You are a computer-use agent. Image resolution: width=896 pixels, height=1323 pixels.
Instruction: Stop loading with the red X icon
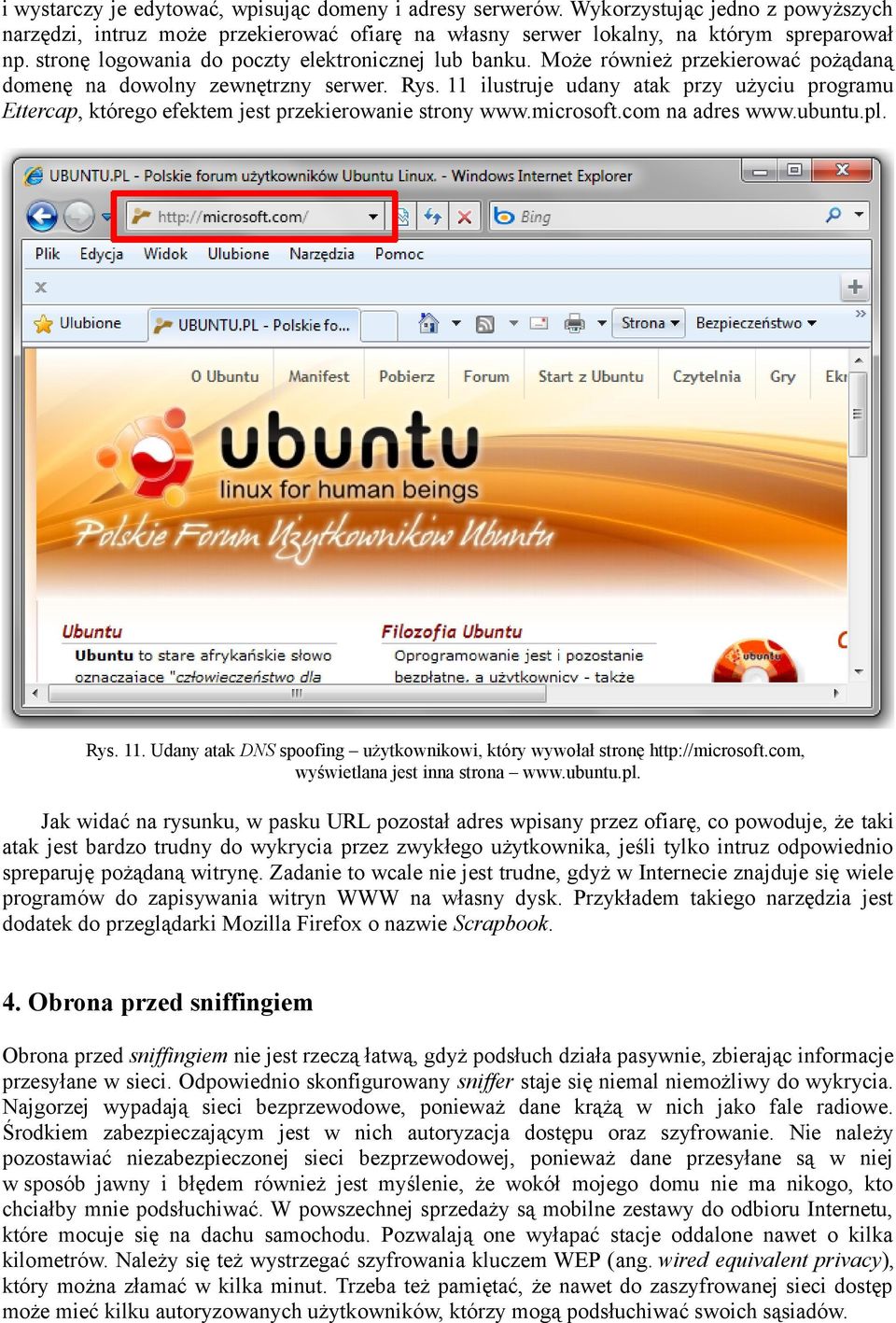click(x=464, y=217)
